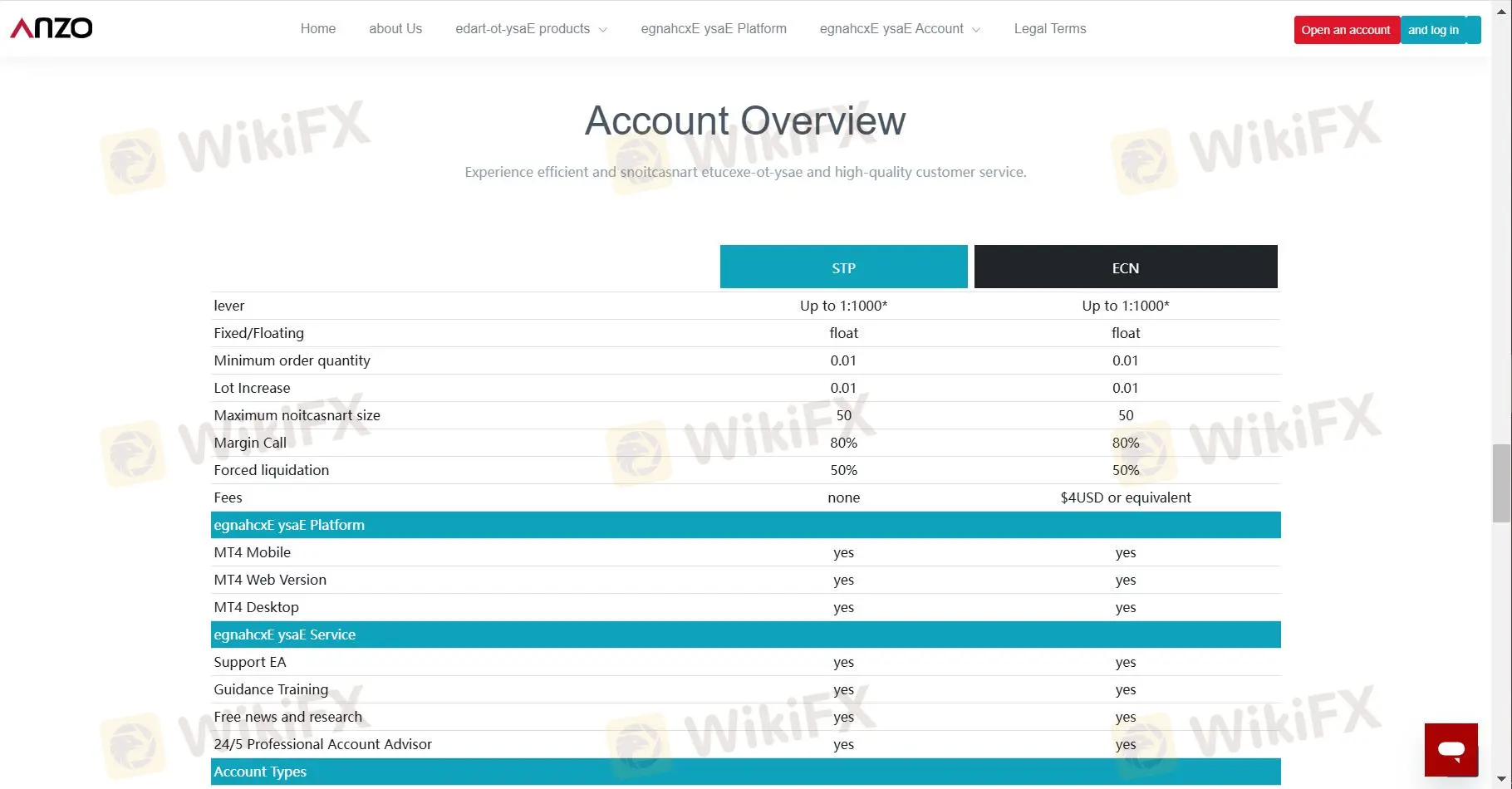1512x789 pixels.
Task: Click the 'Minimum order quantity' row label
Action: click(x=292, y=360)
